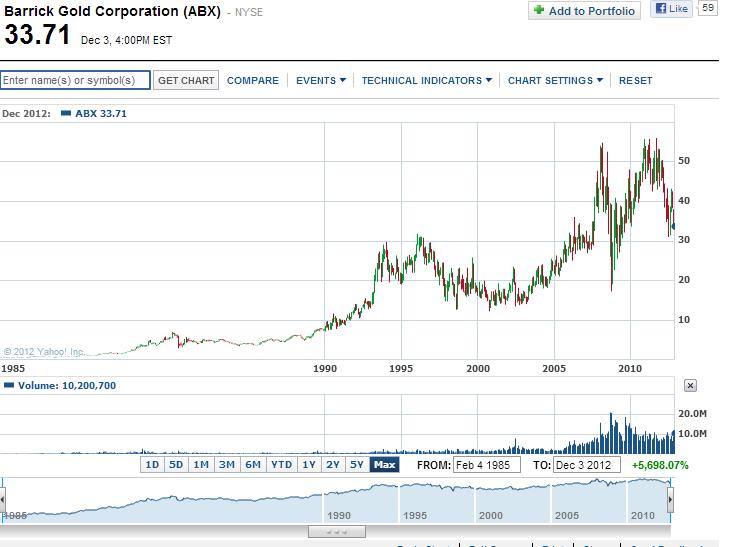Viewport: 736px width, 547px height.
Task: Click the right range slider handle
Action: (670, 500)
